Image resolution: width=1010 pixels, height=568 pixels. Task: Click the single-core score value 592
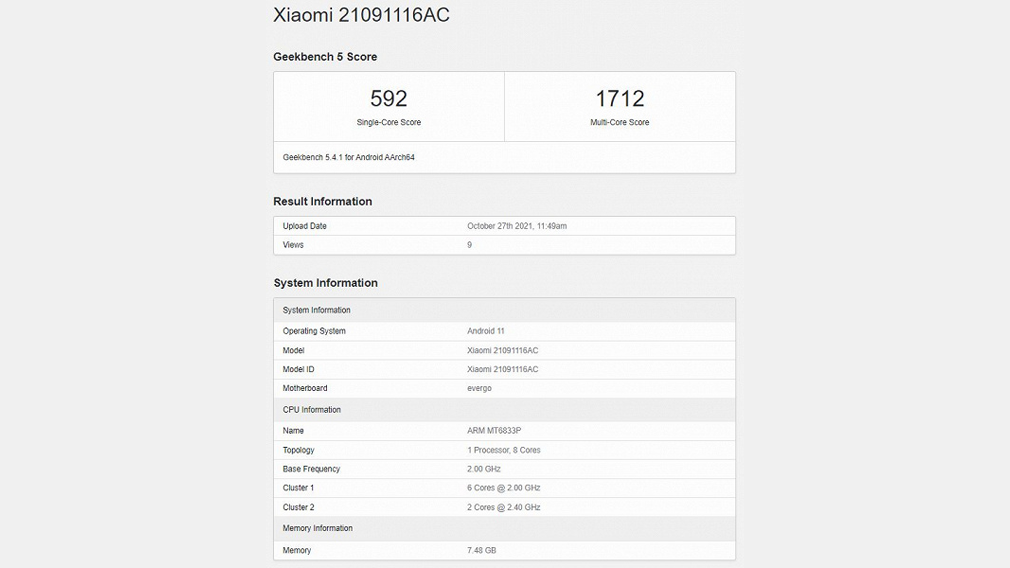(x=388, y=99)
